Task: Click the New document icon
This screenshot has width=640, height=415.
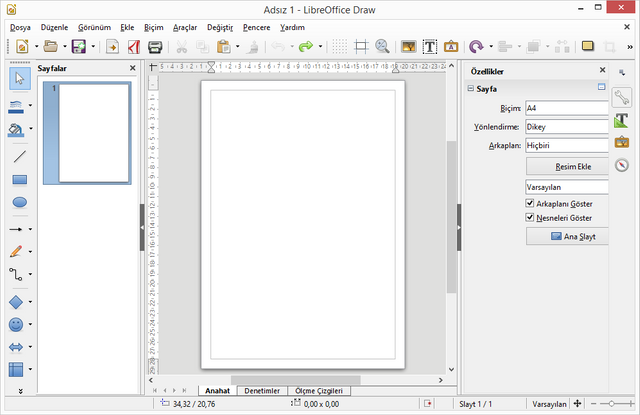Action: point(22,47)
